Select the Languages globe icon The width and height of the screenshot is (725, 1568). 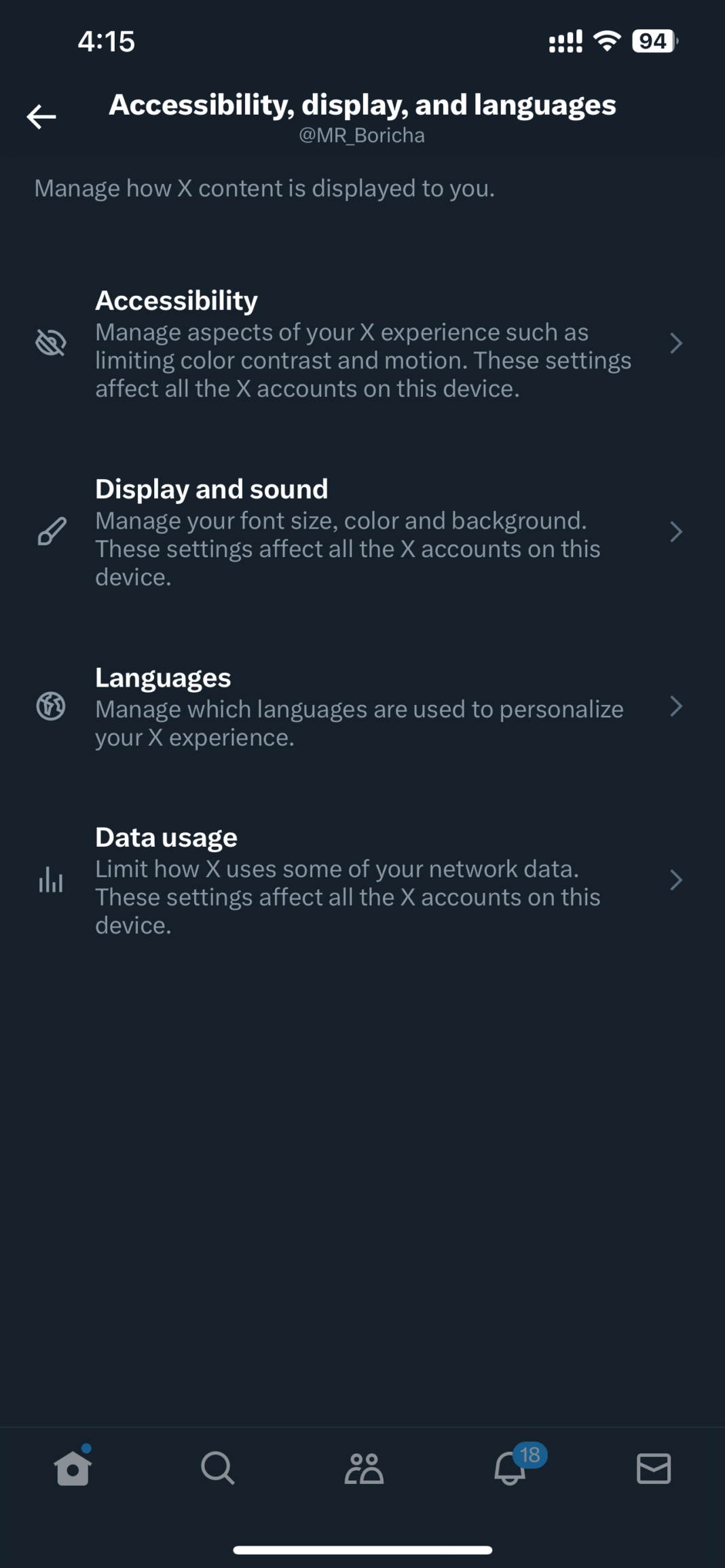[49, 707]
